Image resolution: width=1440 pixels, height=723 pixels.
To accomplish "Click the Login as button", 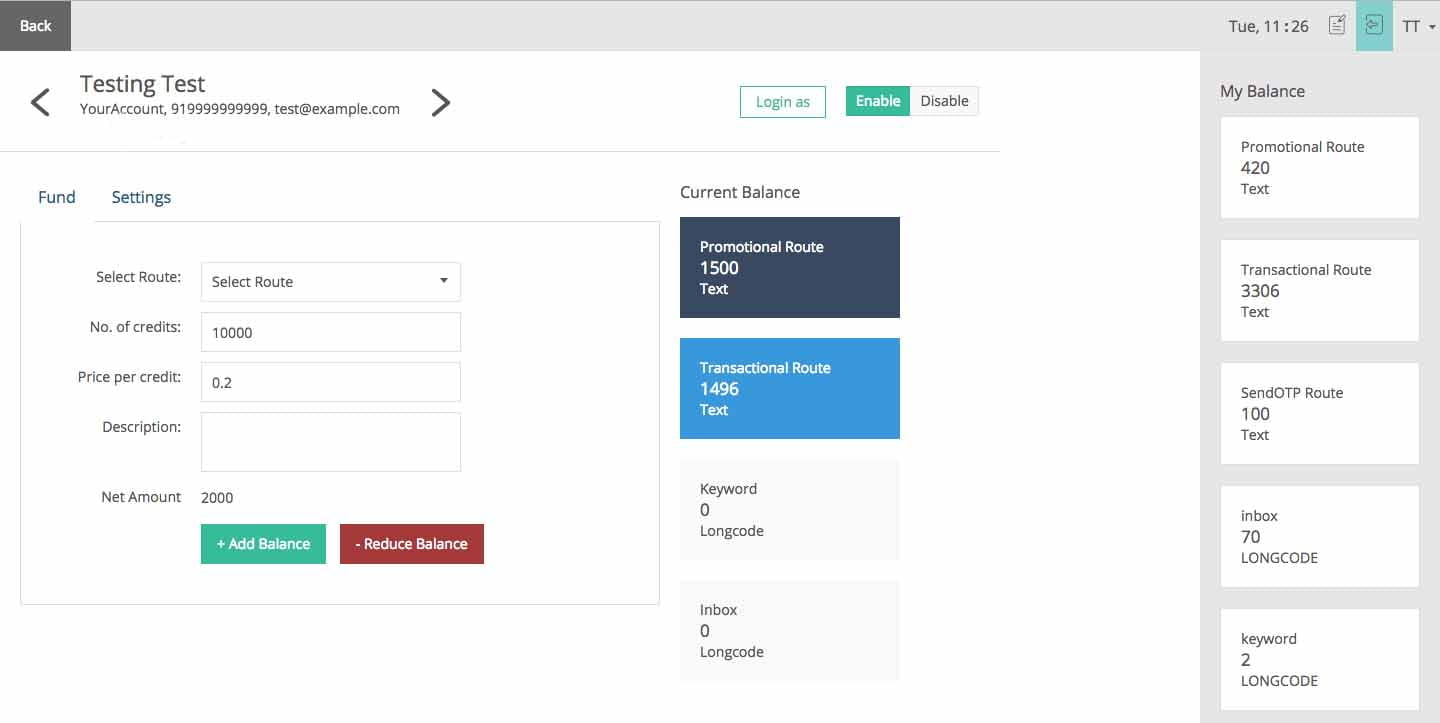I will pos(783,101).
